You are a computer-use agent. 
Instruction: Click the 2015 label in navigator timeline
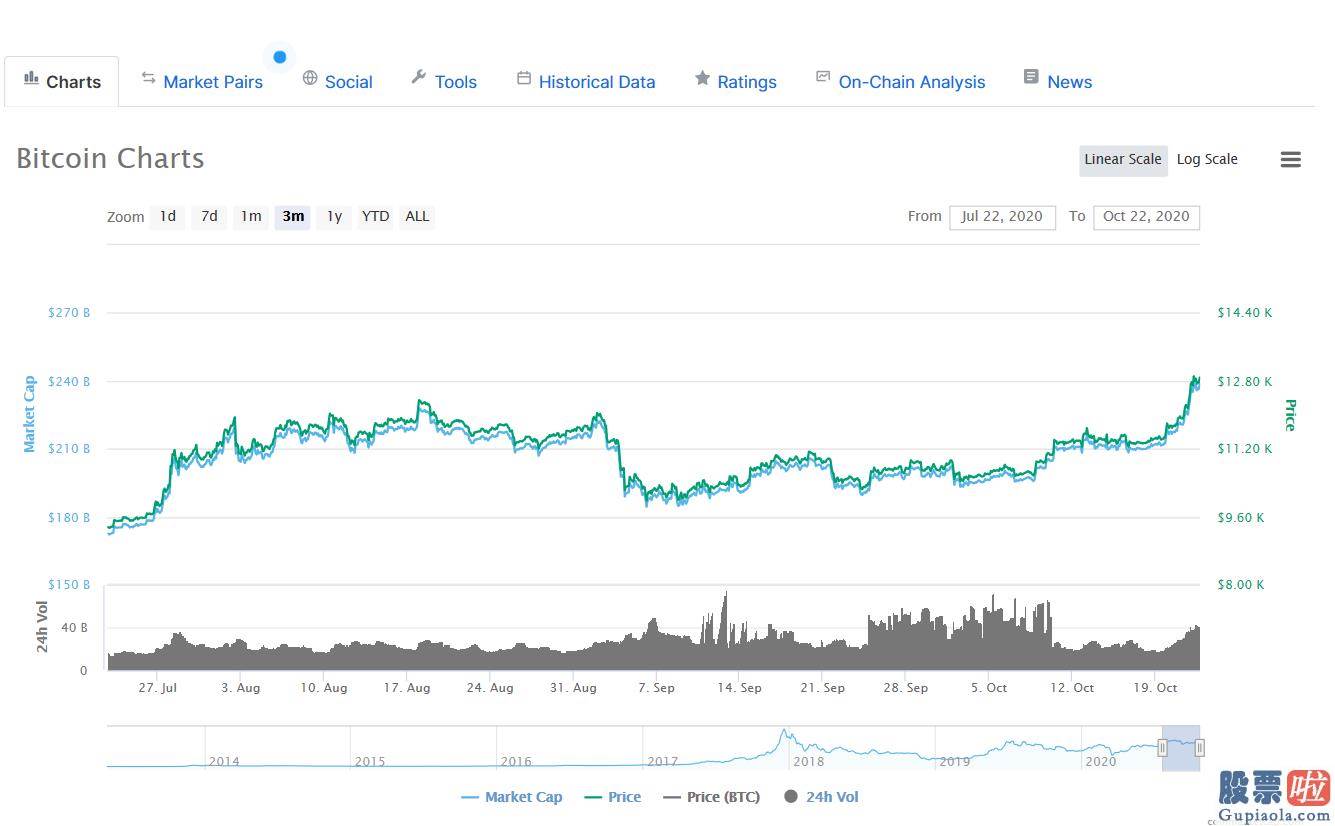point(370,762)
